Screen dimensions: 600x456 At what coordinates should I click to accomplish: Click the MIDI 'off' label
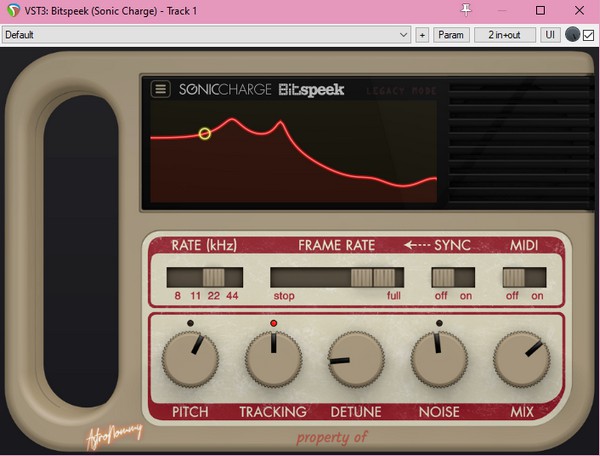tap(512, 296)
